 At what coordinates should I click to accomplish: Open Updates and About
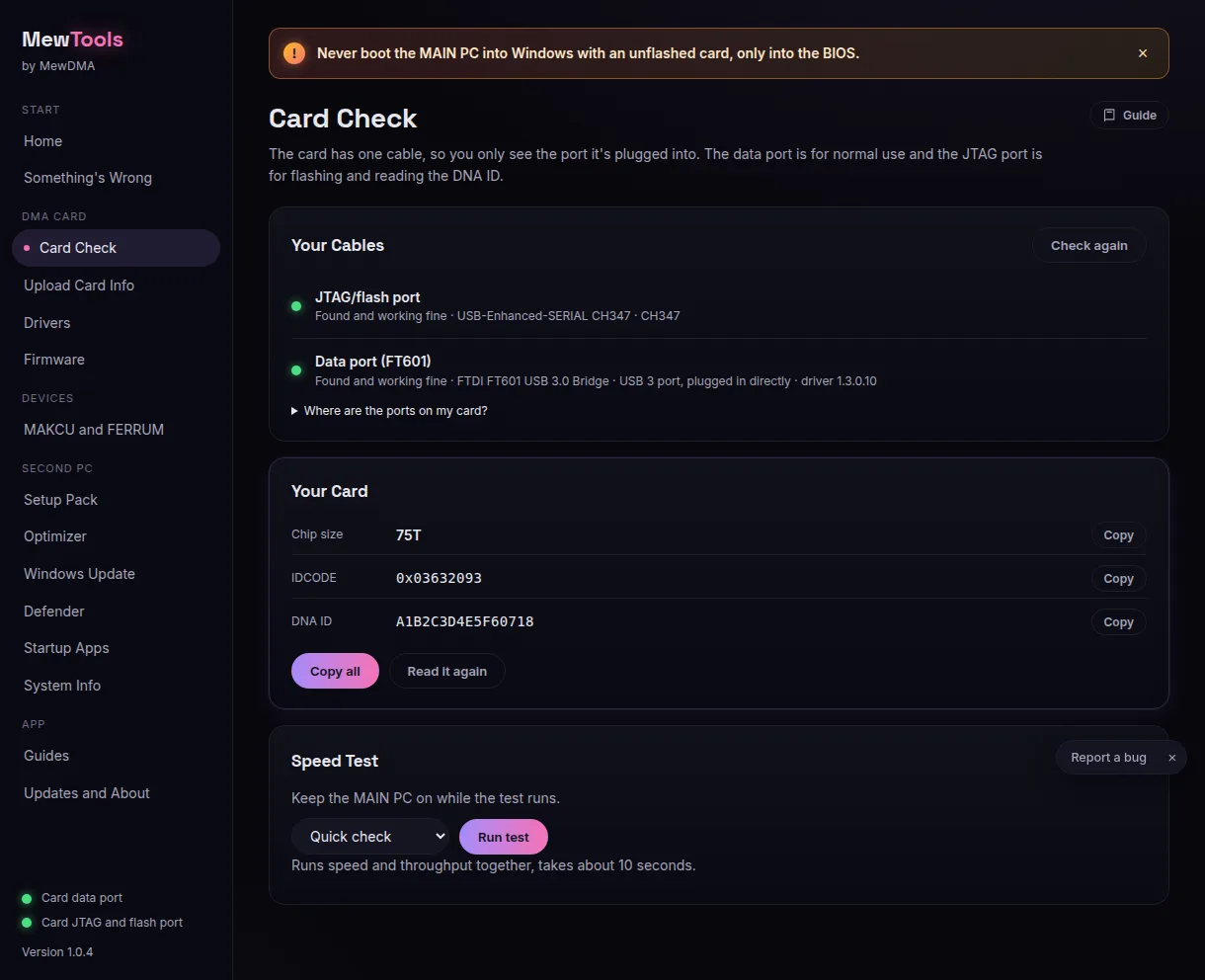[116, 793]
